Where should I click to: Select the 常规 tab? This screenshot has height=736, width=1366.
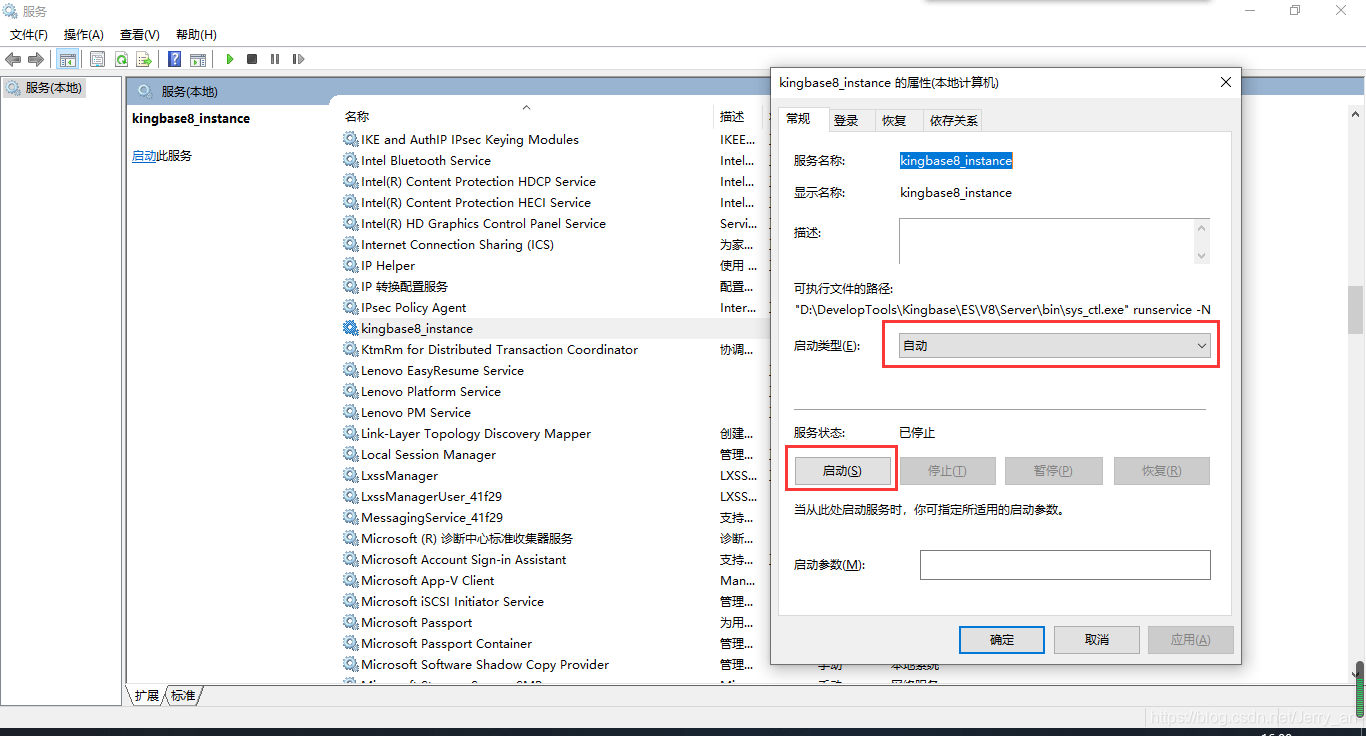(798, 119)
